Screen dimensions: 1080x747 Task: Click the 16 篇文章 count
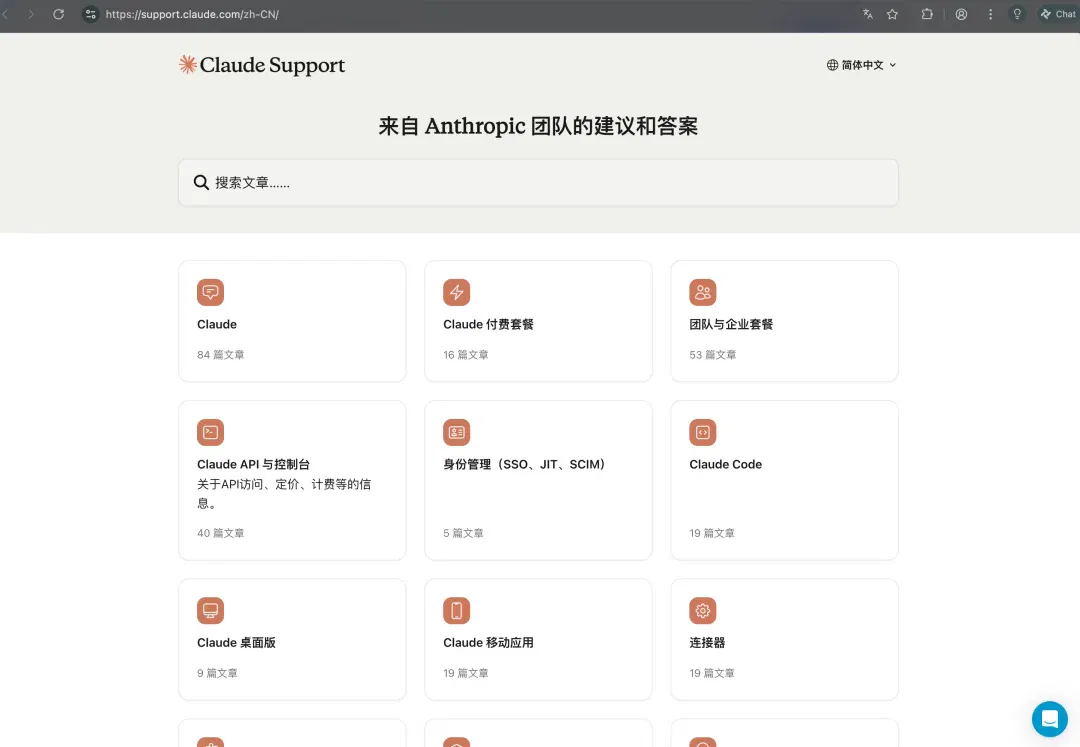(466, 355)
